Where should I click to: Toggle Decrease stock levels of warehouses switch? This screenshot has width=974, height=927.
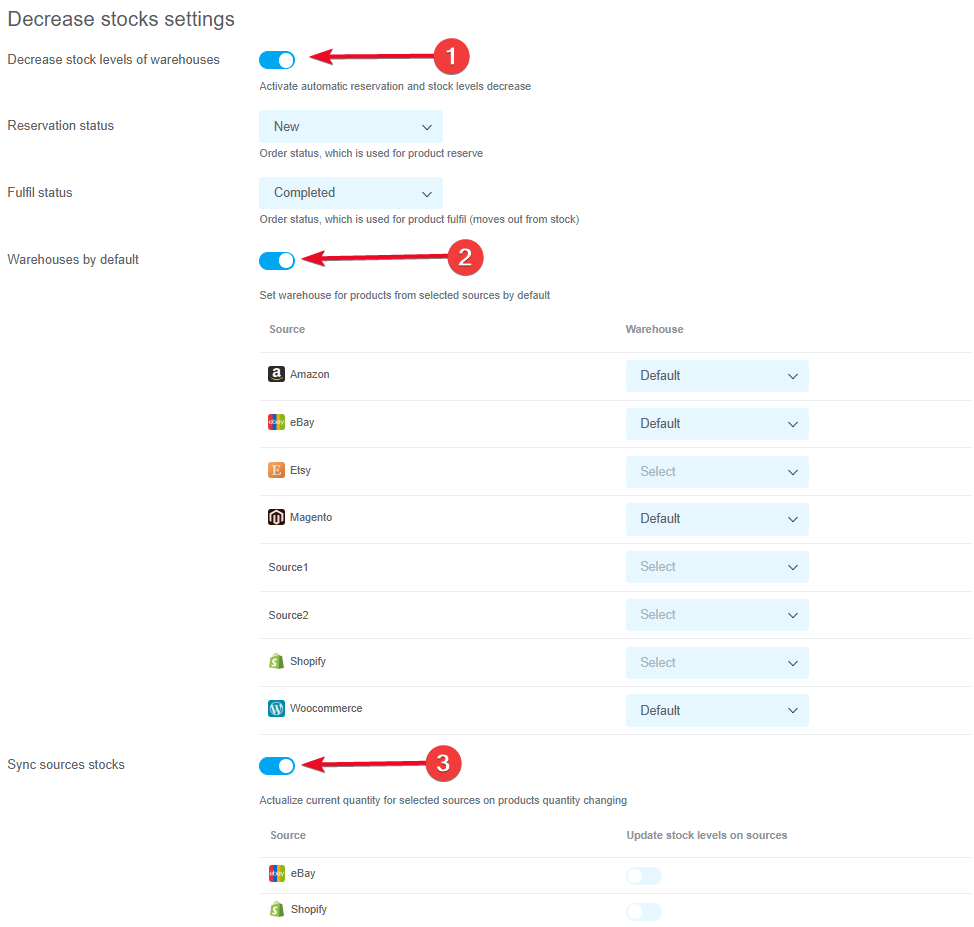tap(277, 60)
